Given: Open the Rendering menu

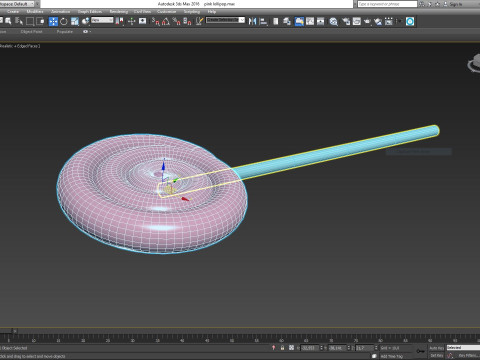Looking at the screenshot, I should click(119, 12).
